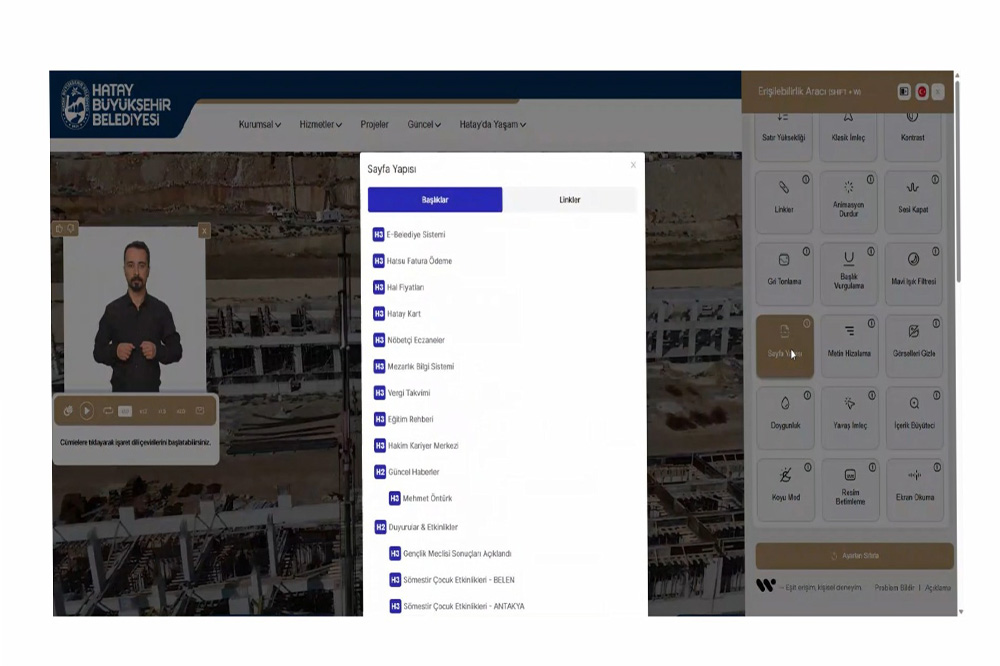Toggle the Linkler highlight tile
This screenshot has width=1000, height=666.
tap(785, 201)
